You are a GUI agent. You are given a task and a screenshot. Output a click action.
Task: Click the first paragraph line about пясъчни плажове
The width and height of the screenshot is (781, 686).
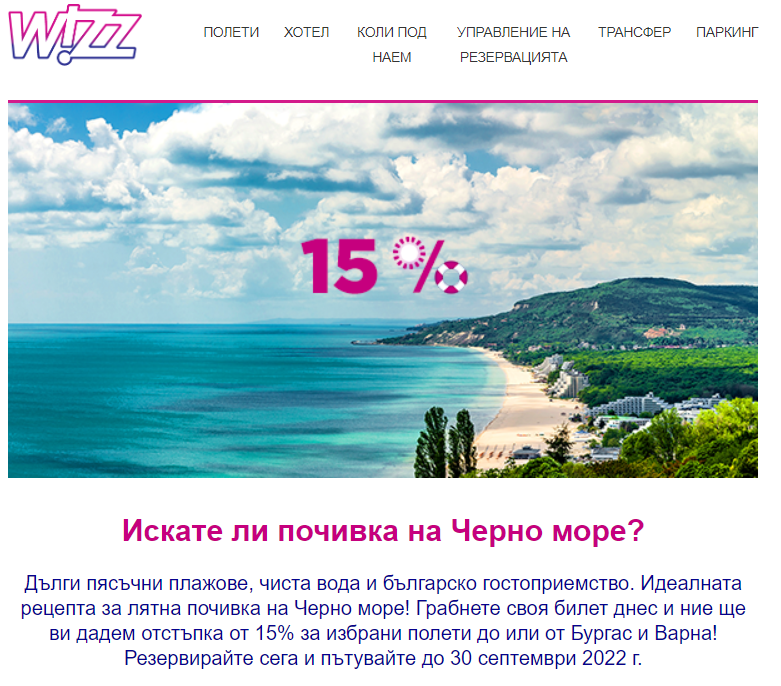click(383, 583)
